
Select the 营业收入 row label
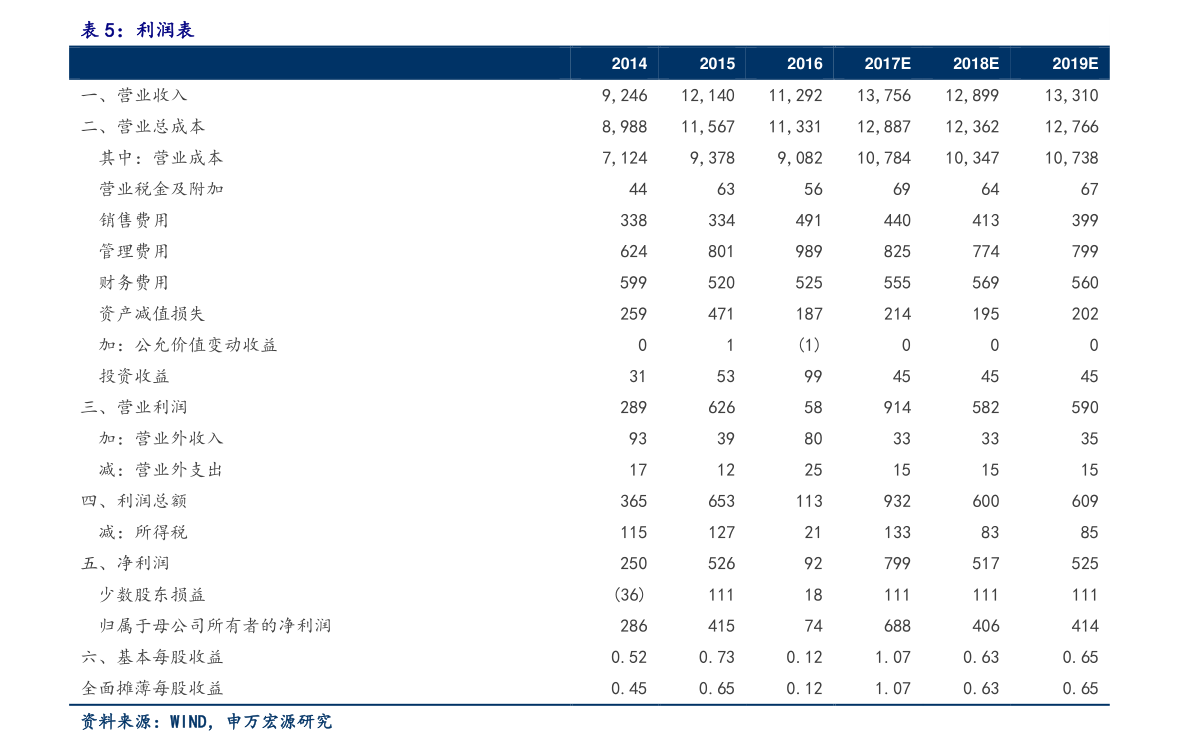(135, 95)
